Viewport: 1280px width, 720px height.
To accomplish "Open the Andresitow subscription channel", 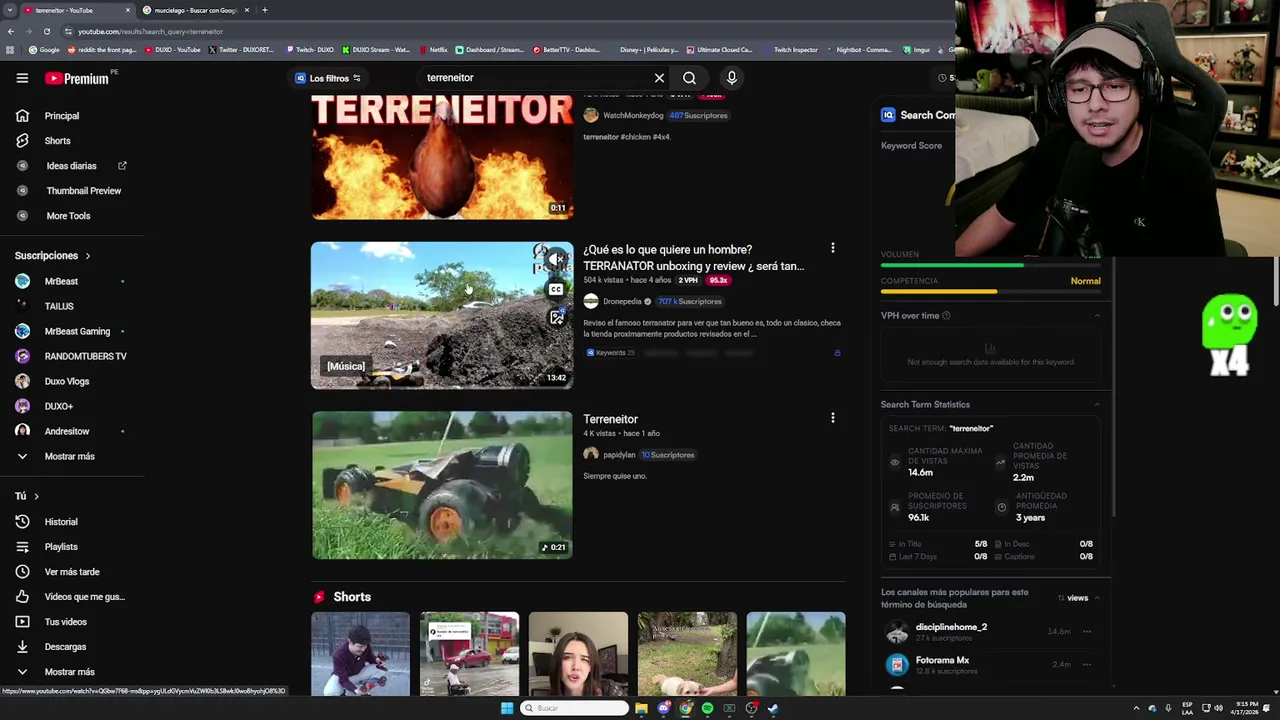I will pyautogui.click(x=66, y=431).
